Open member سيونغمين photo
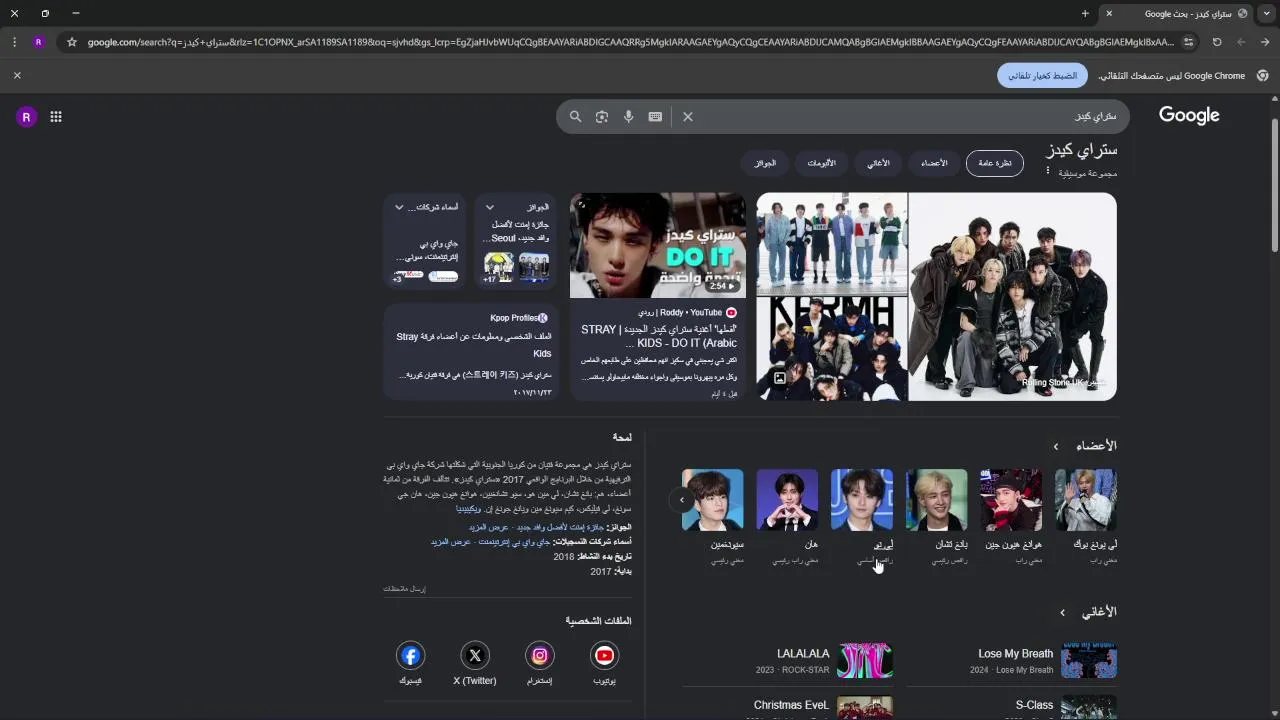This screenshot has height=720, width=1280. click(713, 500)
